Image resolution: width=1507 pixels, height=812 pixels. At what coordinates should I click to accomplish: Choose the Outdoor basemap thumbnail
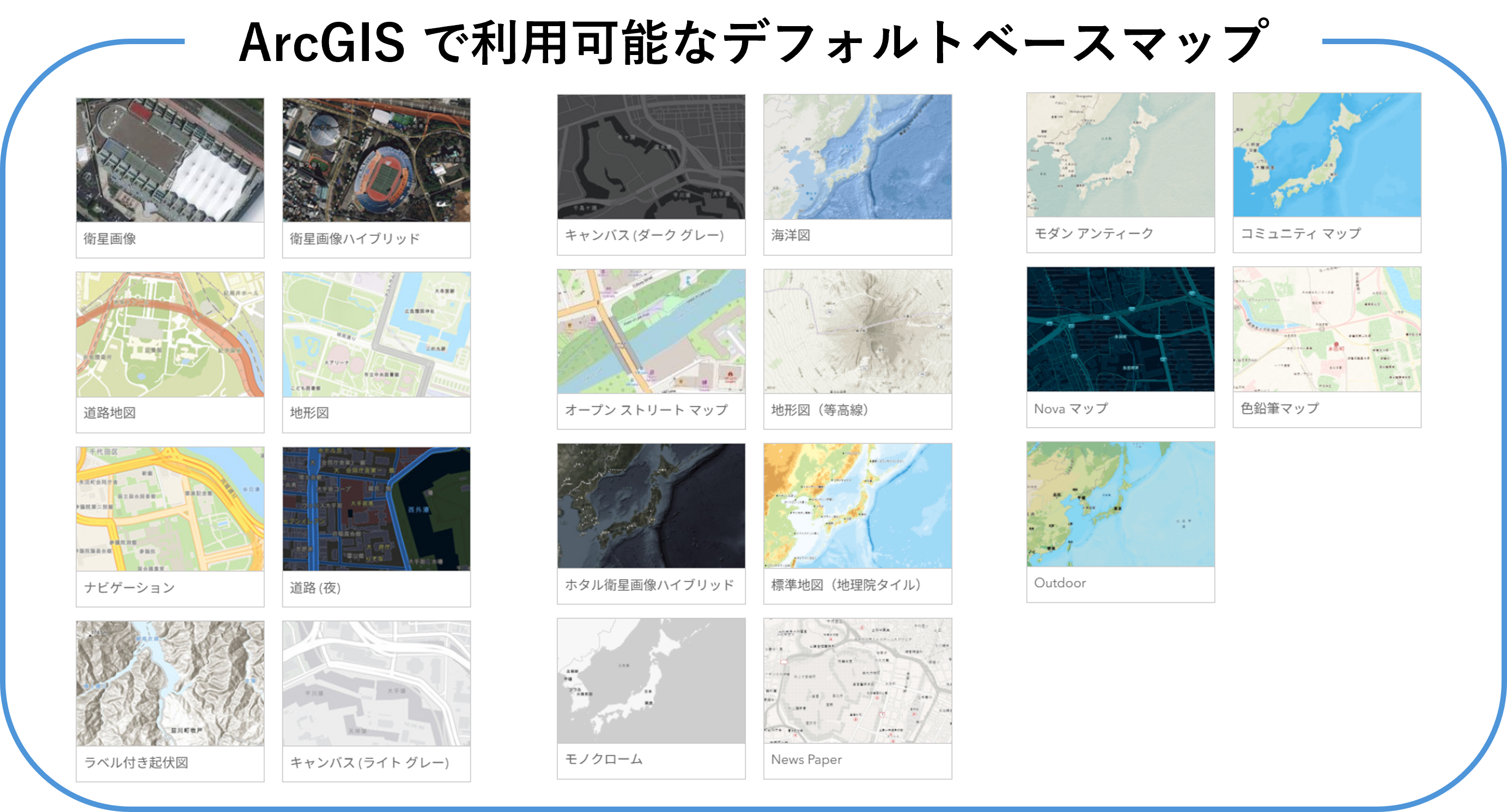point(1120,504)
